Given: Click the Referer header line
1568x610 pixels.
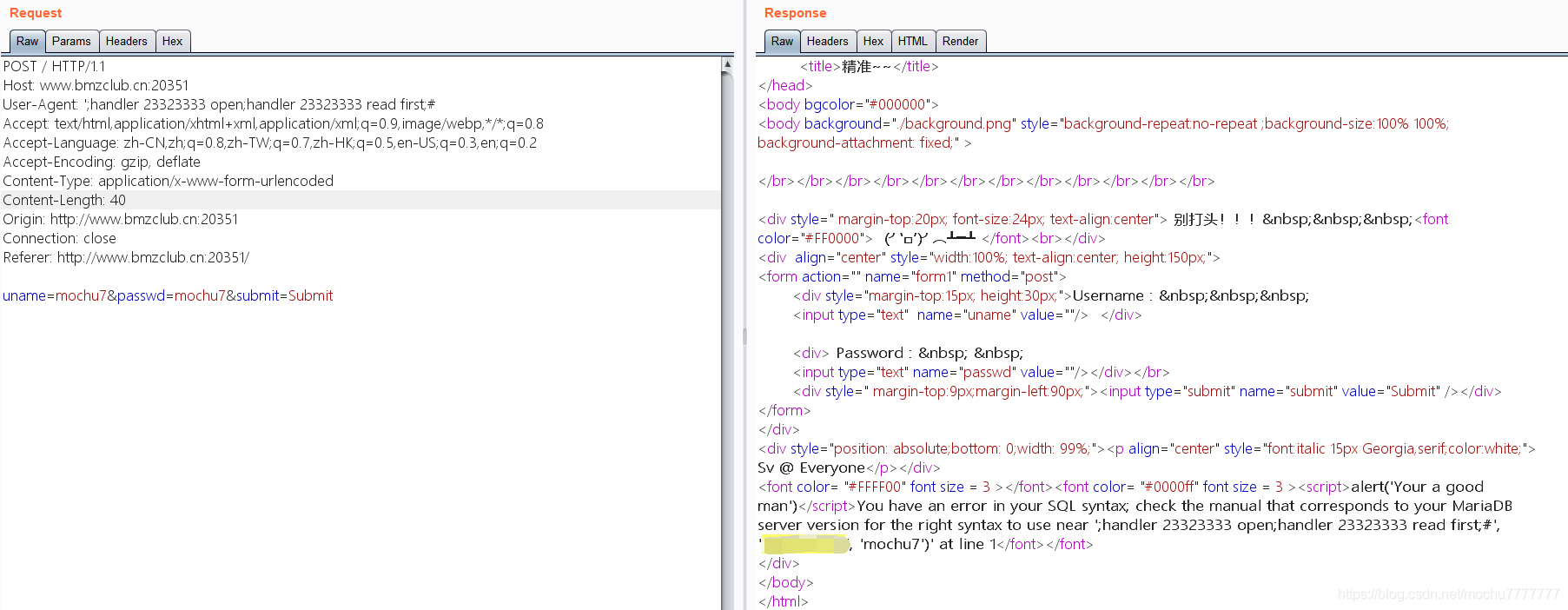Looking at the screenshot, I should tap(126, 257).
